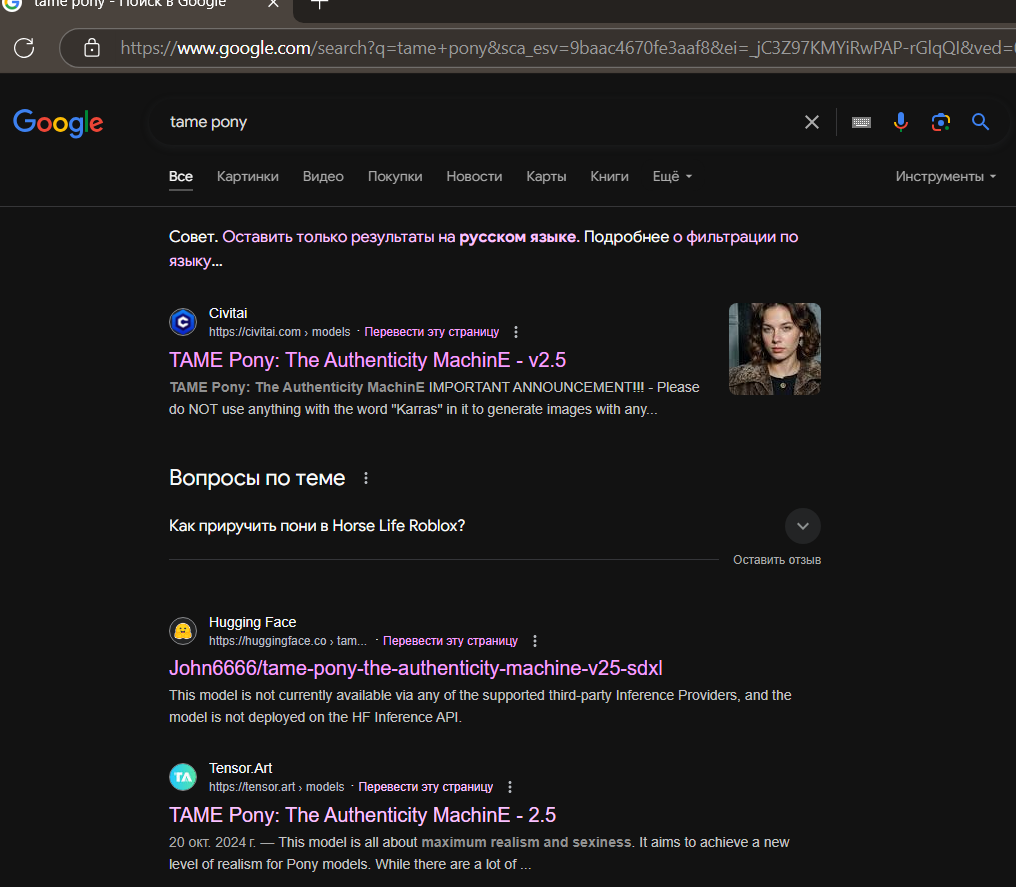The height and width of the screenshot is (887, 1016).
Task: Click the 'Вопросы по теме' heading
Action: click(257, 478)
